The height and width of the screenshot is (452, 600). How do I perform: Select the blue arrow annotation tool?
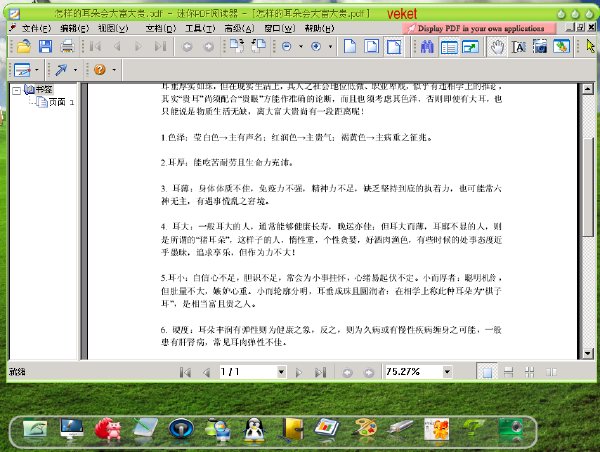click(x=61, y=70)
